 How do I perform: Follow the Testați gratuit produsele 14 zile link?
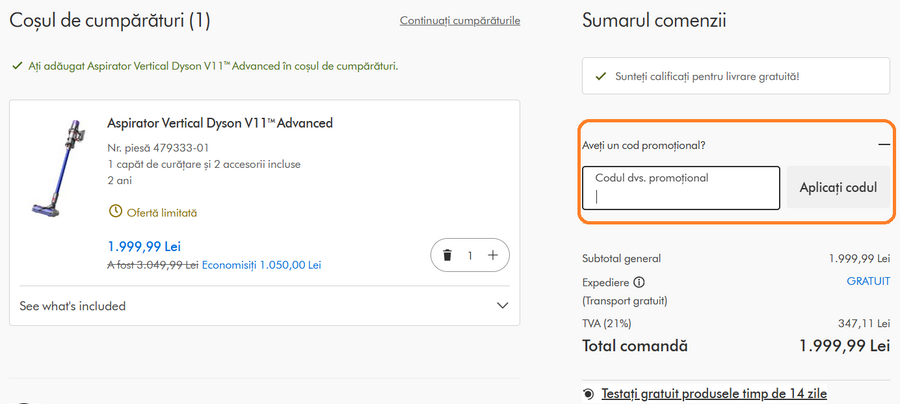(714, 394)
